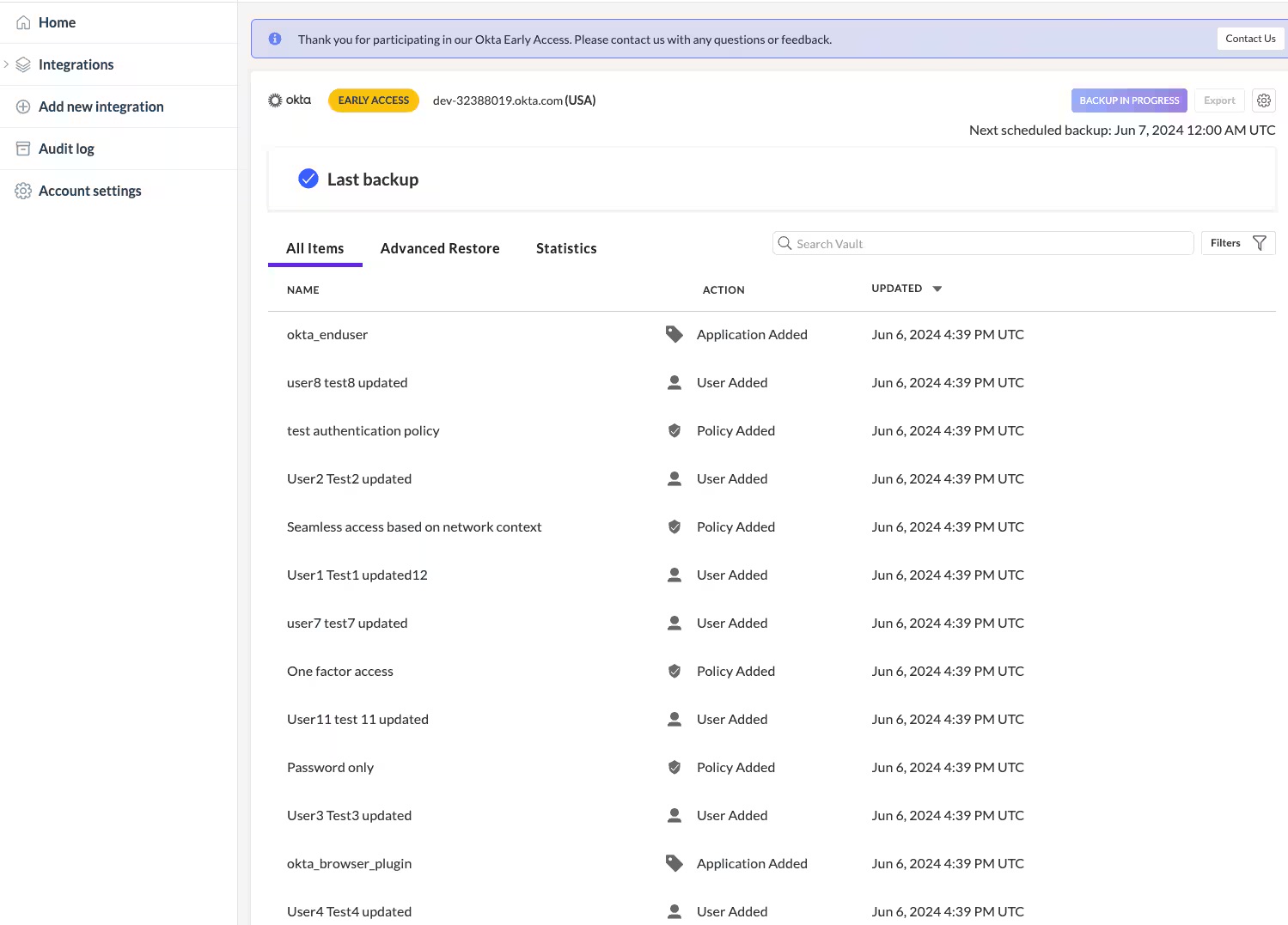Click the NAME column header

point(303,290)
